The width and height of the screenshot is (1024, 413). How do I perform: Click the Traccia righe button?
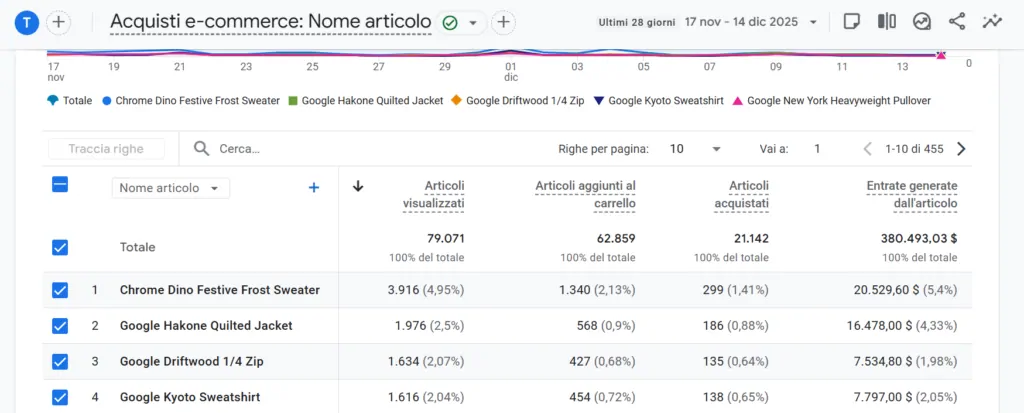click(106, 149)
